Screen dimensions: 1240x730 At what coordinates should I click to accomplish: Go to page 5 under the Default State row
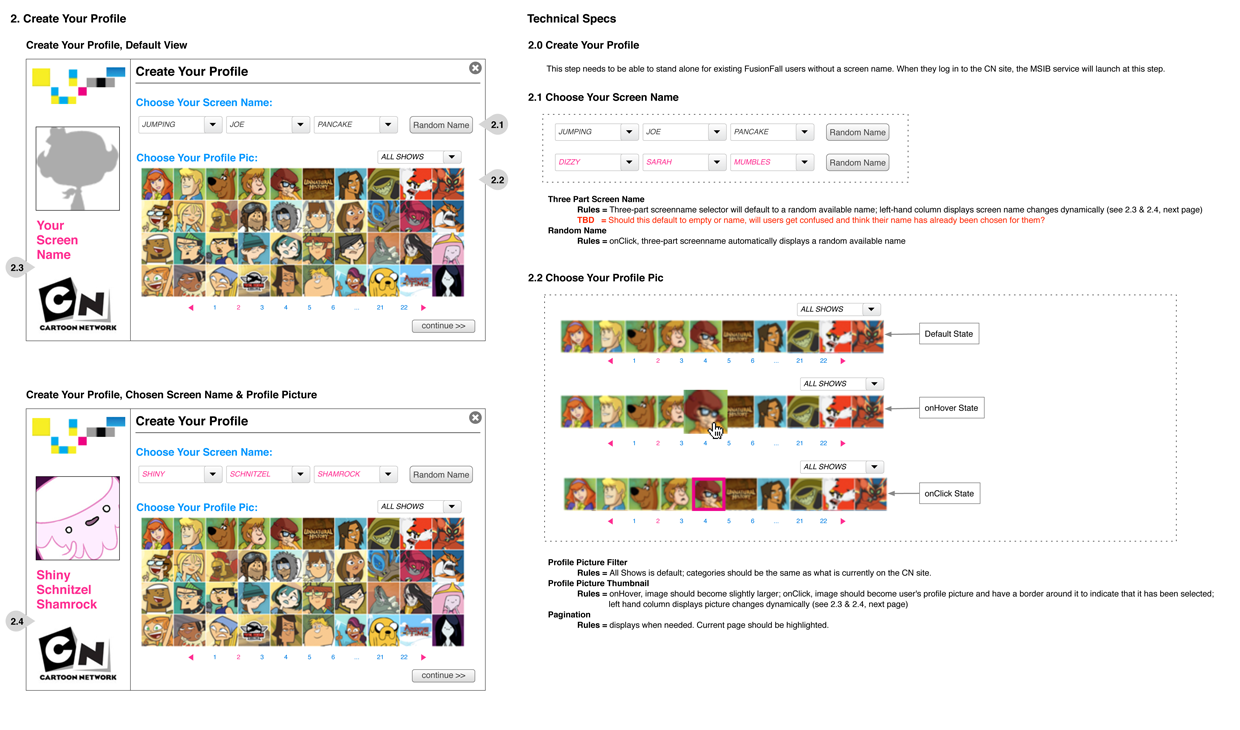point(729,360)
